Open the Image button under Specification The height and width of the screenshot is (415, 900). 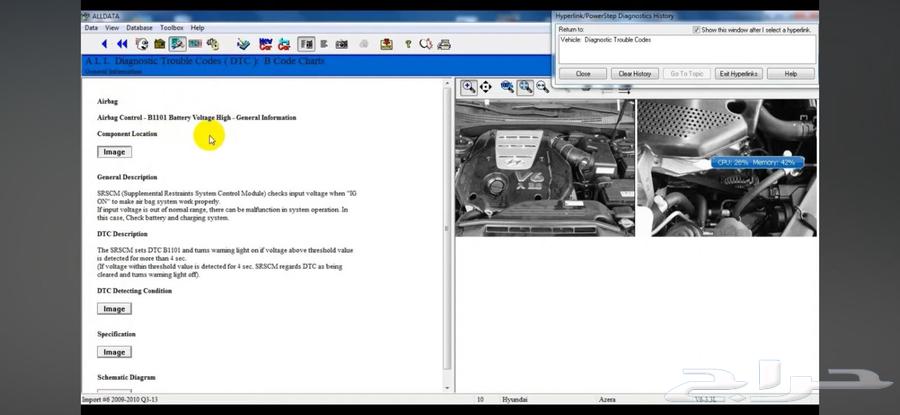(114, 352)
